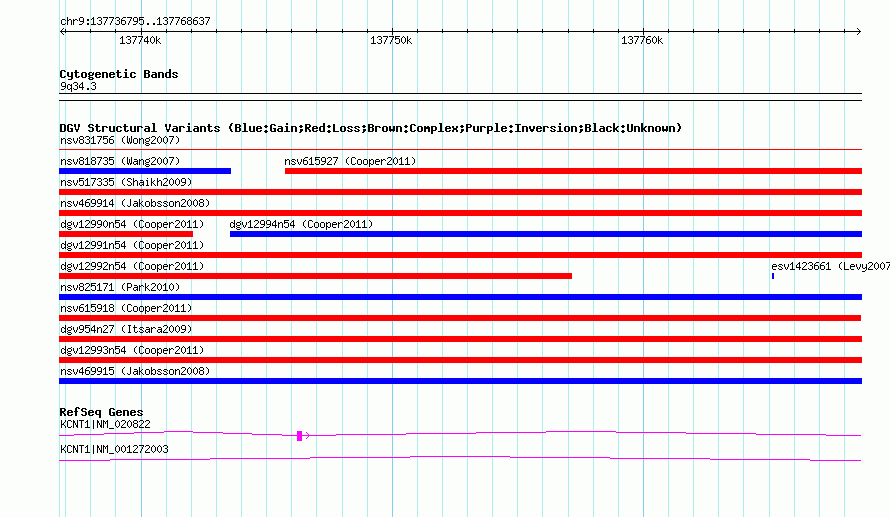This screenshot has height=517, width=890.
Task: Select the dgv12994n54 blue gain bar
Action: click(x=546, y=234)
